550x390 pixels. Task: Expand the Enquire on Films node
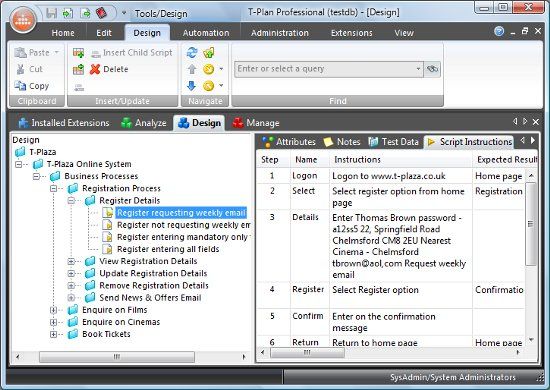53,310
